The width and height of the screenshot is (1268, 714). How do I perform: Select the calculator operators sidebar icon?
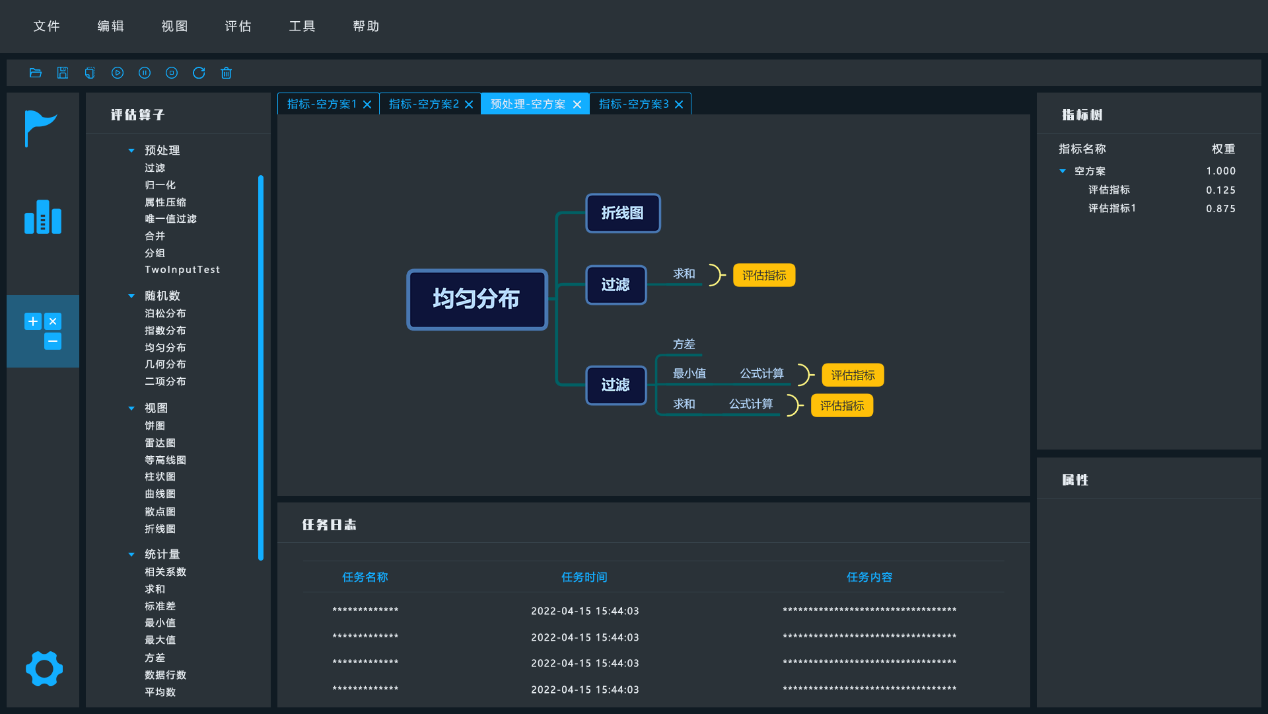tap(42, 331)
